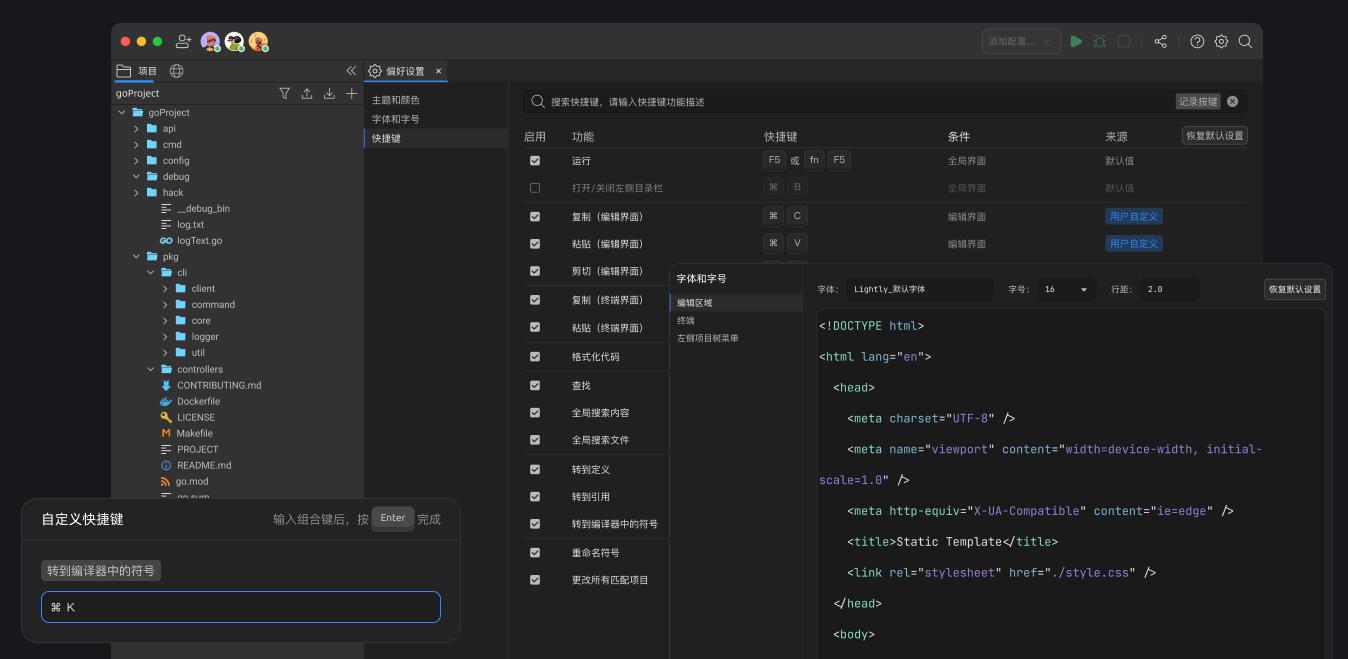Close the 偏好设置 tab

[x=438, y=71]
